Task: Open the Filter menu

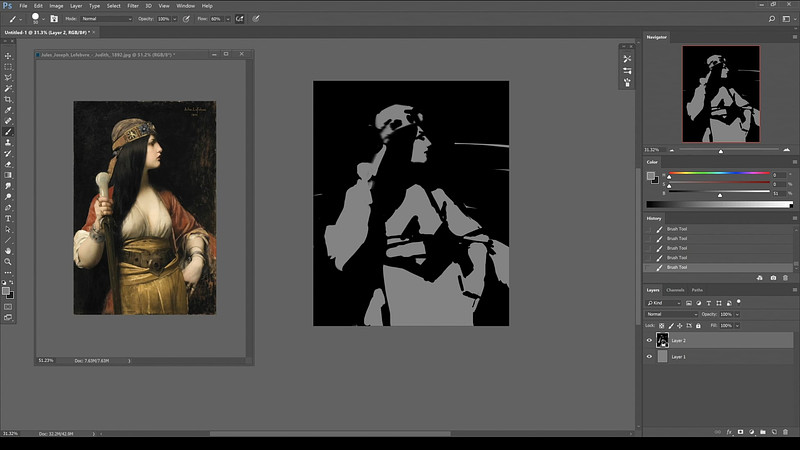Action: coord(133,6)
